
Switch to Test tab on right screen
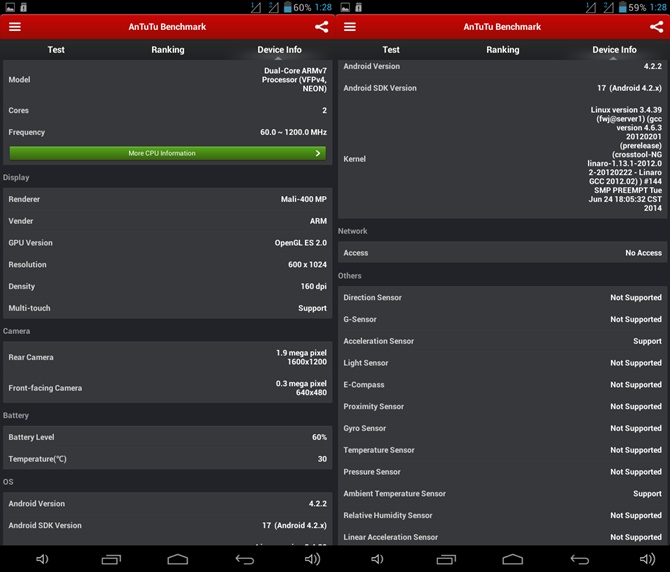tap(391, 50)
